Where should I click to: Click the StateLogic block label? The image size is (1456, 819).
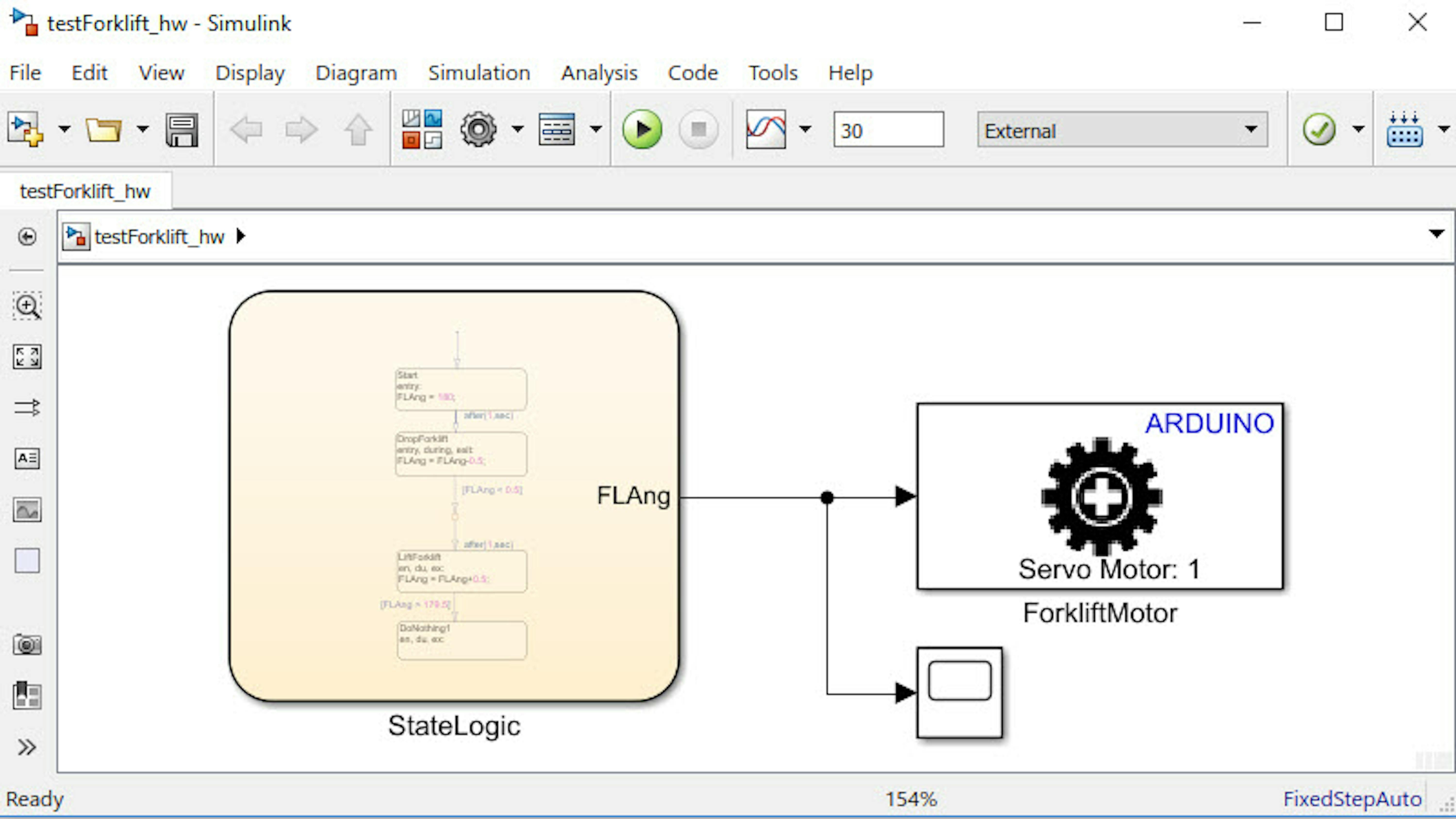(455, 726)
